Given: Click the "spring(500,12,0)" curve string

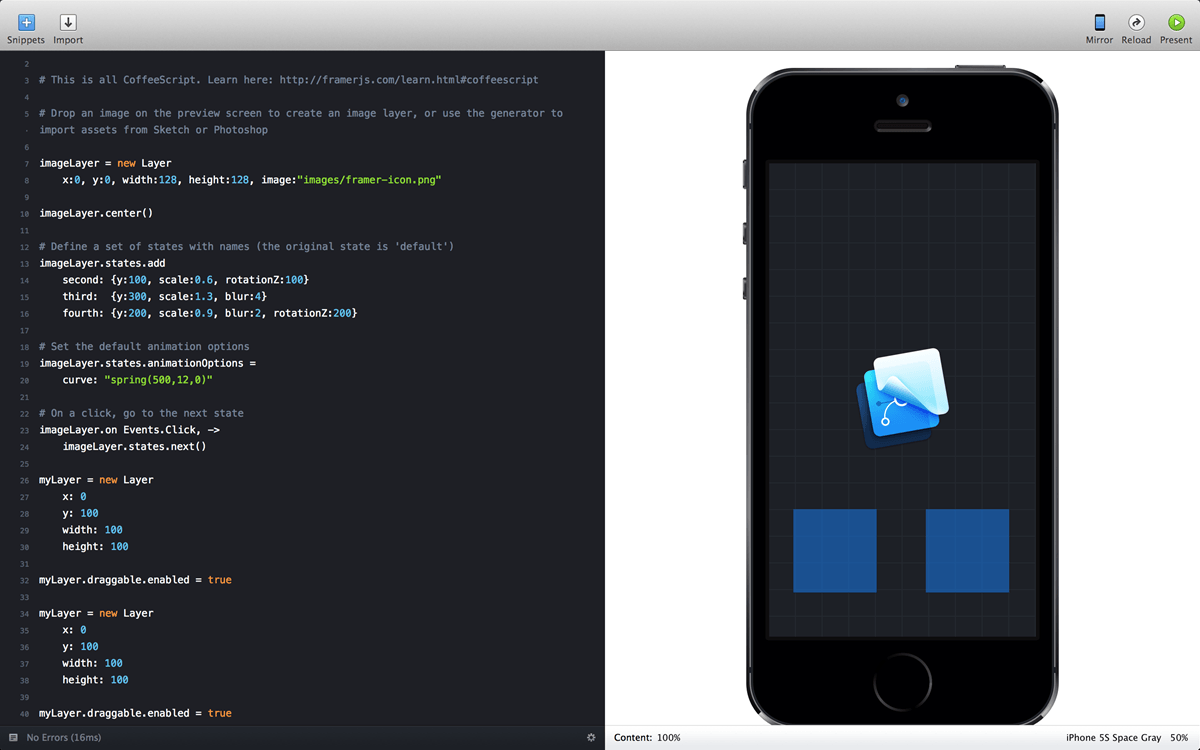Looking at the screenshot, I should [159, 380].
